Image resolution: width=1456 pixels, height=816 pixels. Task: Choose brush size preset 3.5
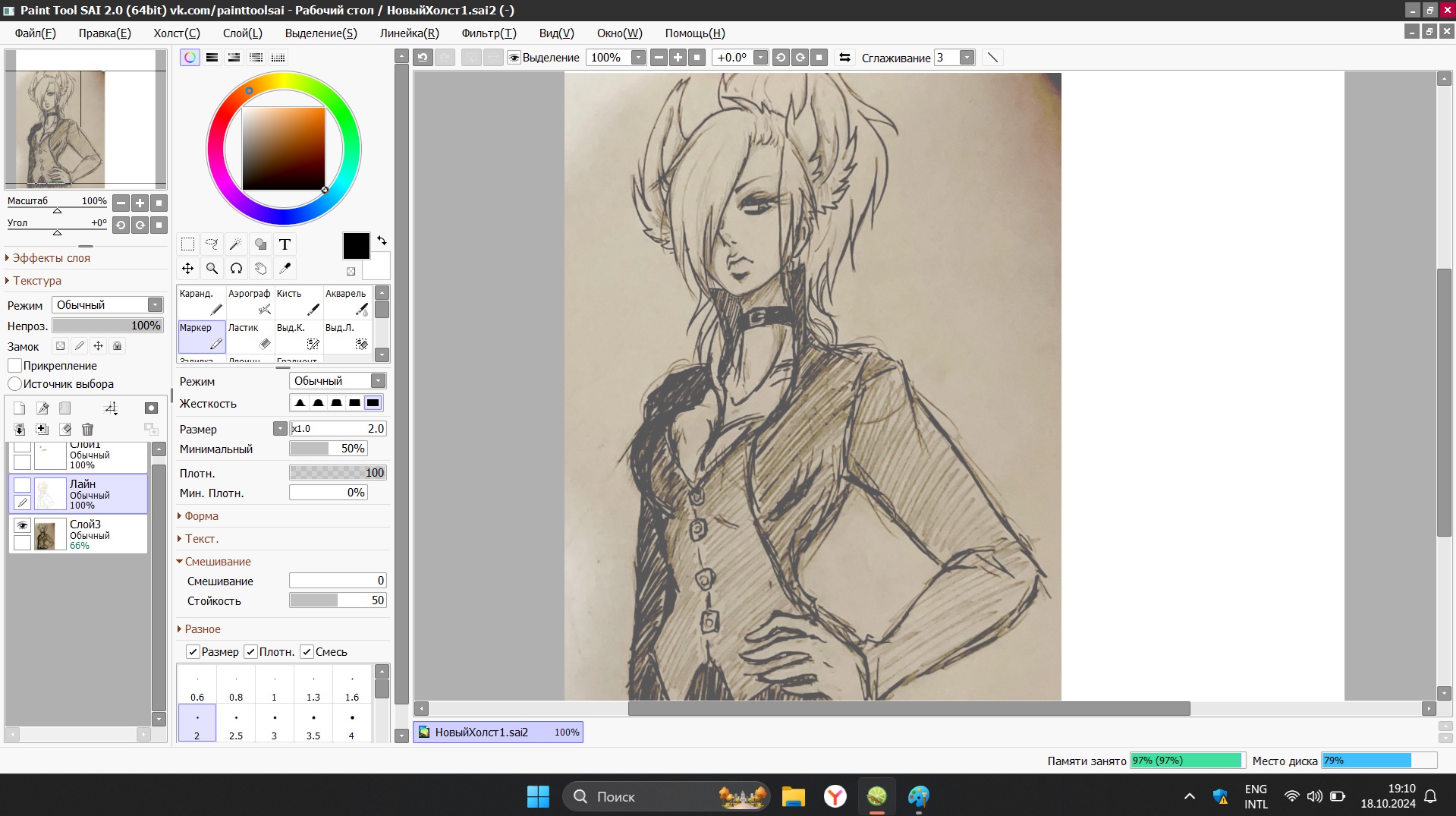[313, 723]
